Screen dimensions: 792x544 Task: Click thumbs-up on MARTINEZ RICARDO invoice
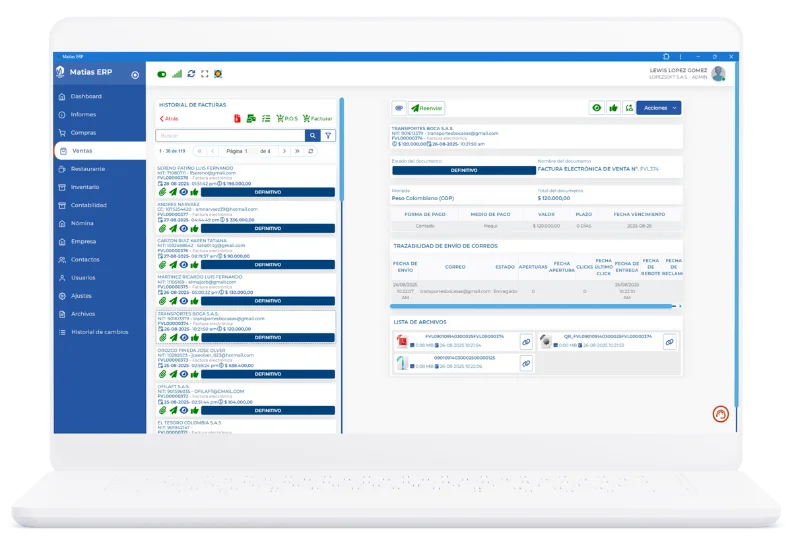[x=194, y=301]
